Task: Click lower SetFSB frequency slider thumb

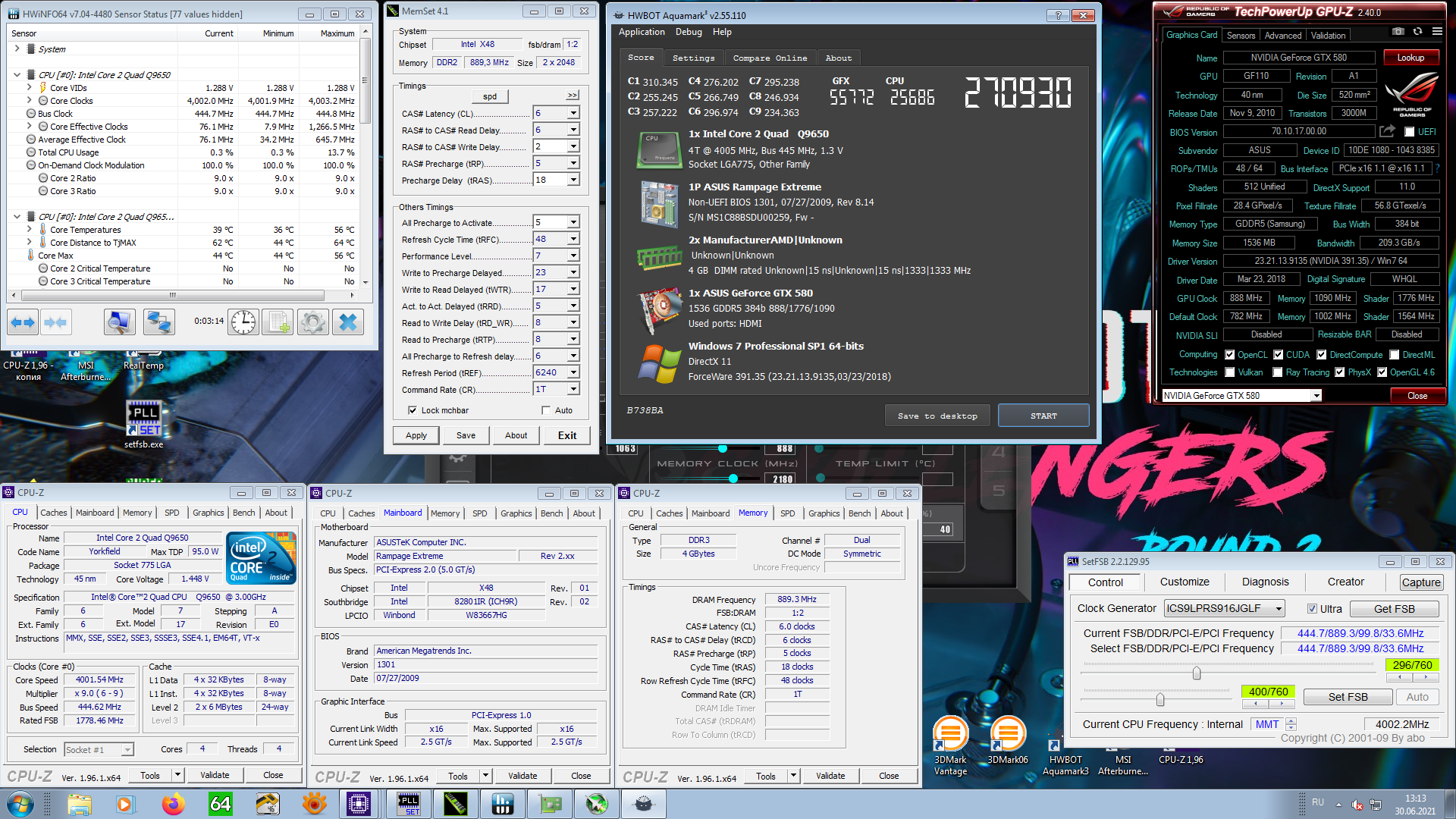Action: coord(1159,698)
